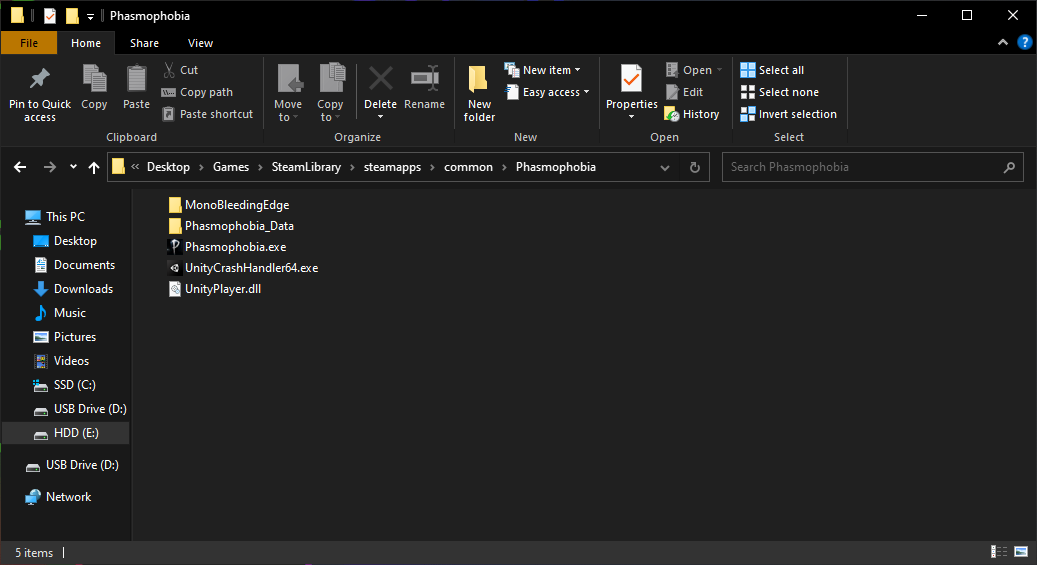Collapse the ribbon with the chevron
The image size is (1037, 565).
coord(1003,42)
